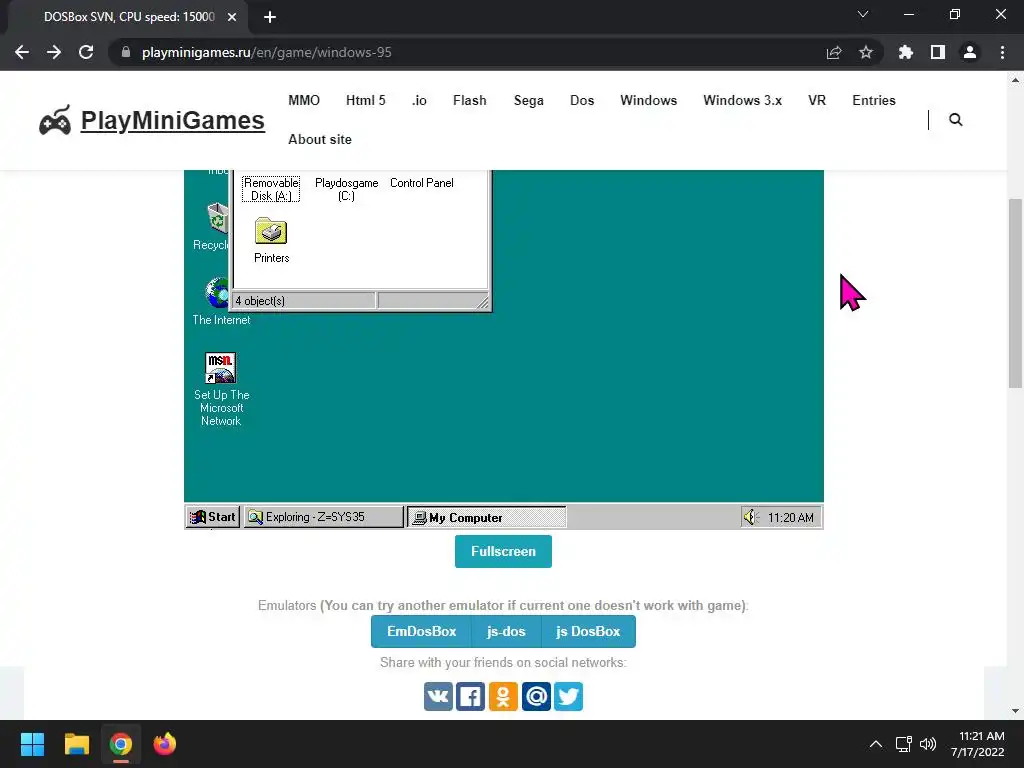The width and height of the screenshot is (1024, 768).
Task: Switch to the EmDosBox emulator
Action: tap(421, 632)
